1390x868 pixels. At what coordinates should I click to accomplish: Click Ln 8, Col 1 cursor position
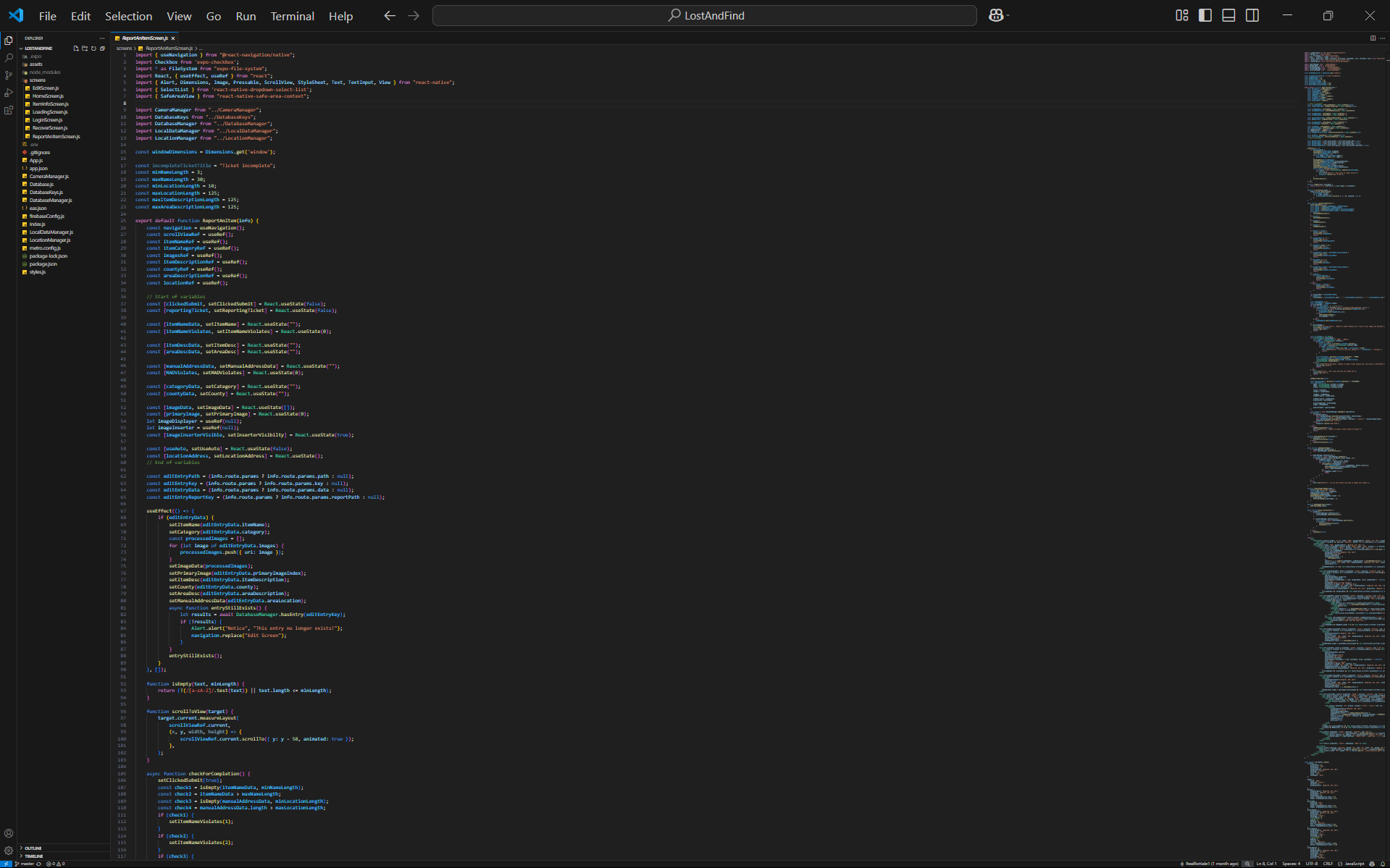pyautogui.click(x=1267, y=864)
